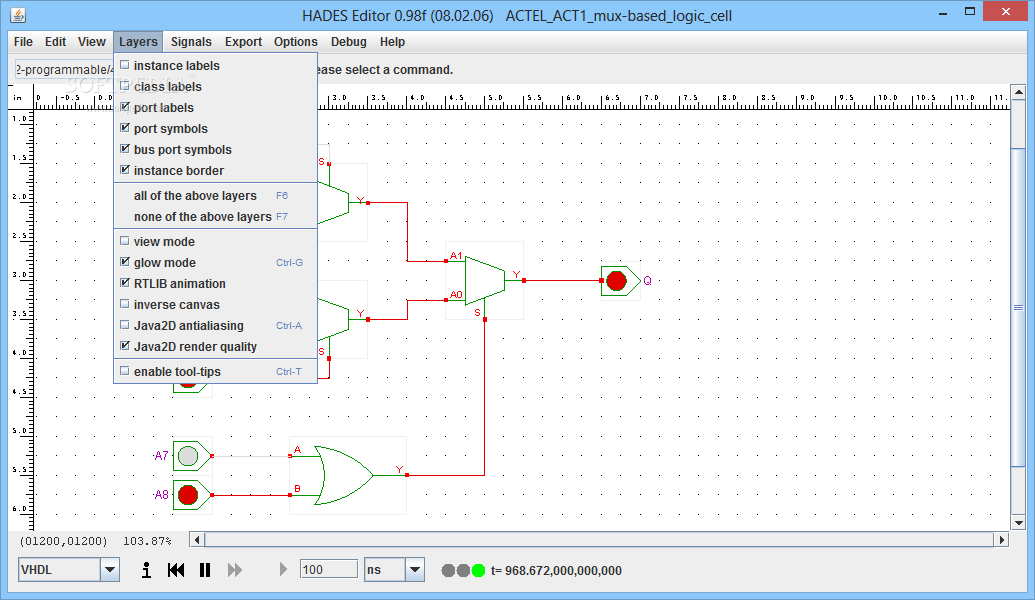1035x600 pixels.
Task: Open the Options menu
Action: click(x=296, y=42)
